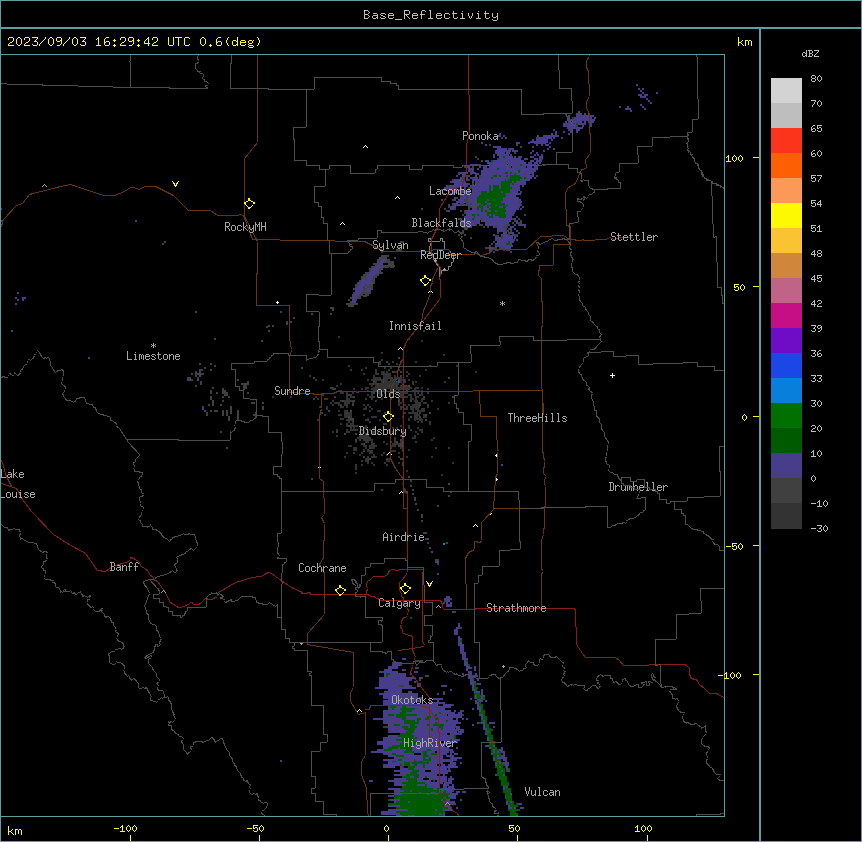Select the Drumheller map label
This screenshot has height=842, width=862.
[638, 487]
